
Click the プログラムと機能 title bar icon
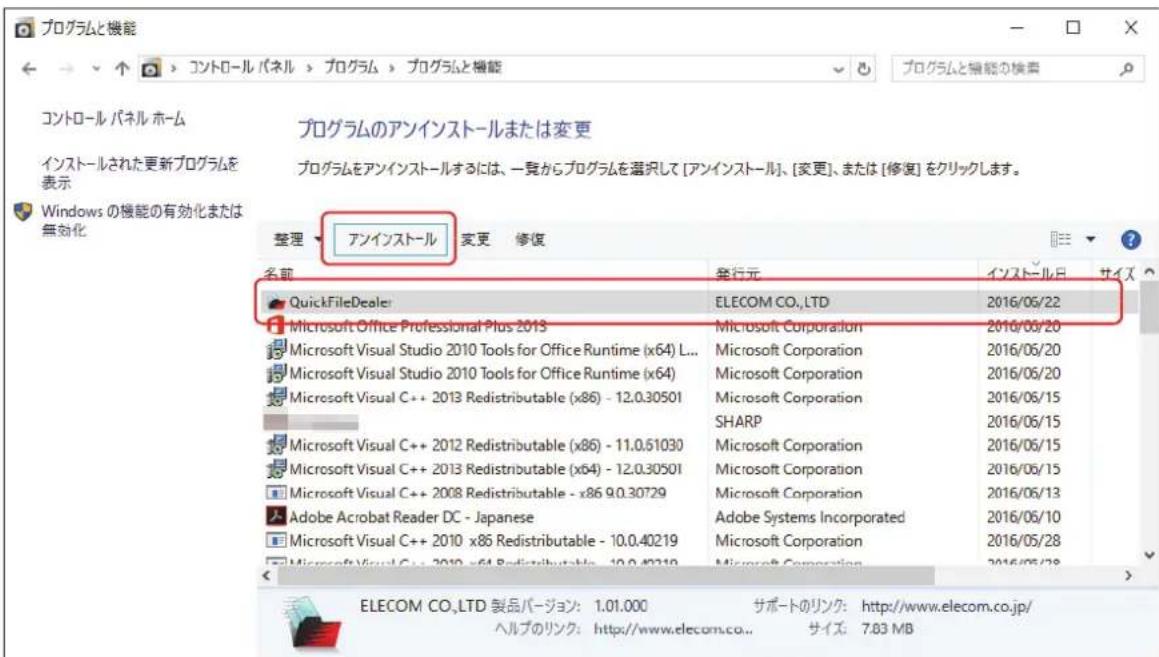pos(24,29)
